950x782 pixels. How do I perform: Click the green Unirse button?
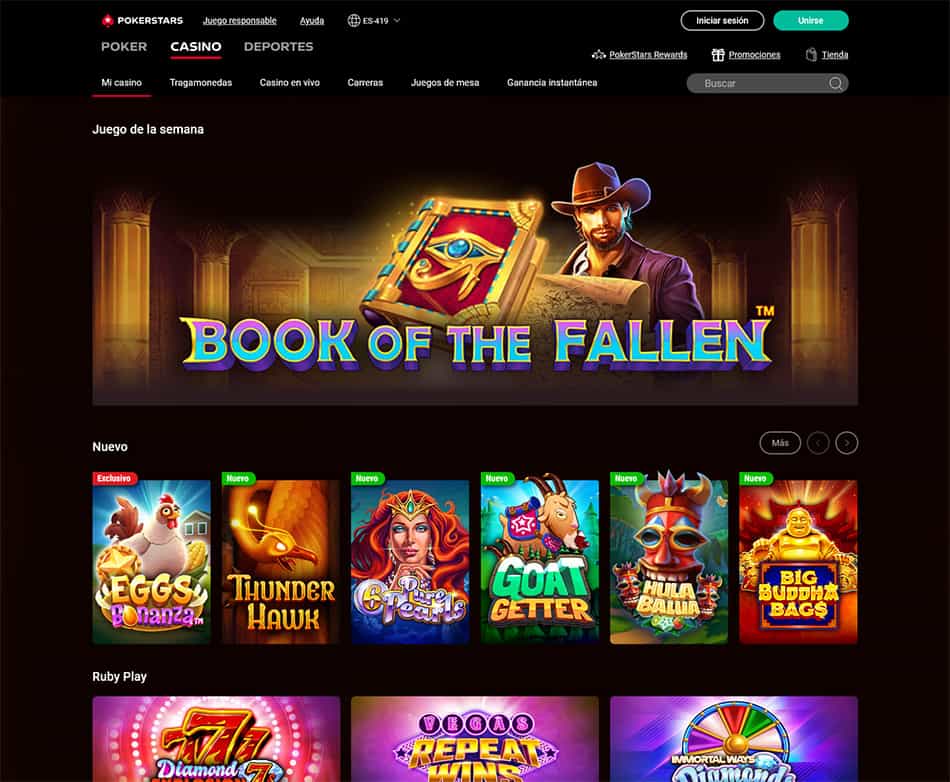click(811, 21)
